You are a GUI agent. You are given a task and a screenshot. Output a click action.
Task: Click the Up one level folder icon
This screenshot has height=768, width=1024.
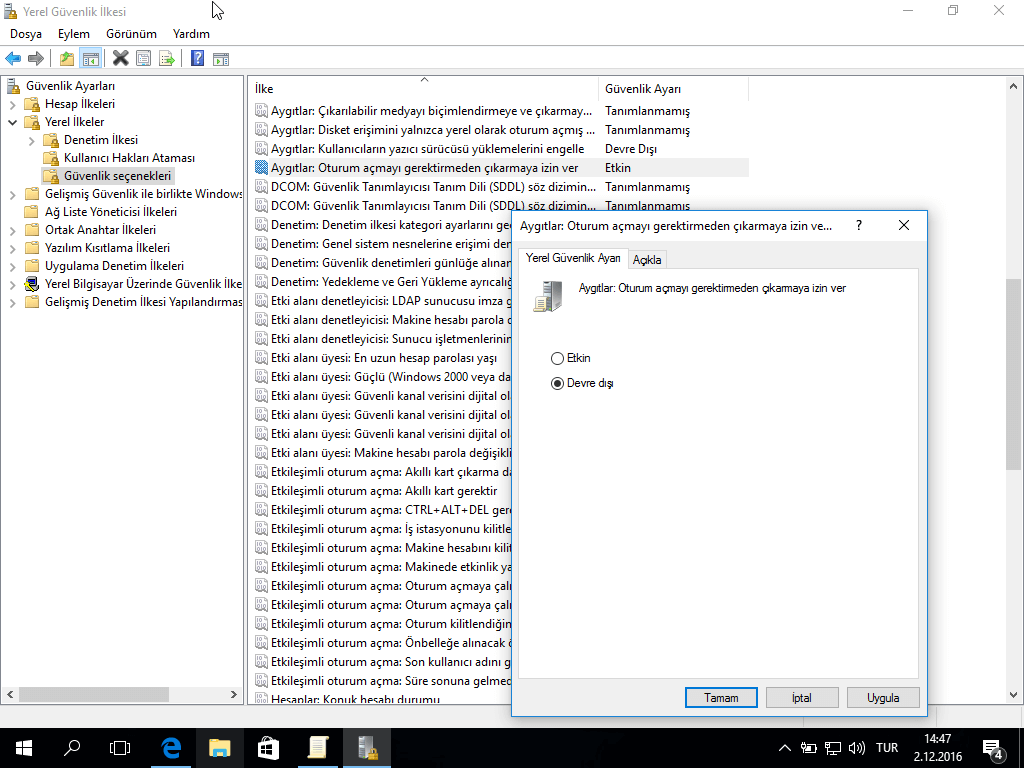67,59
